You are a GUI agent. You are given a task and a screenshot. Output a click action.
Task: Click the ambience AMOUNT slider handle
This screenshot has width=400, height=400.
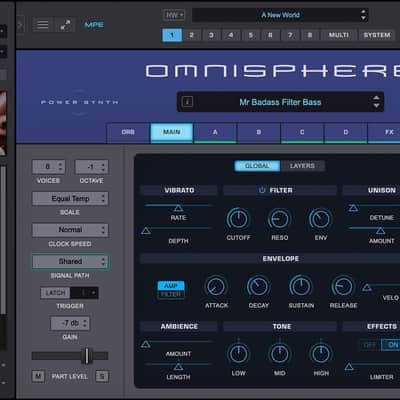[146, 344]
